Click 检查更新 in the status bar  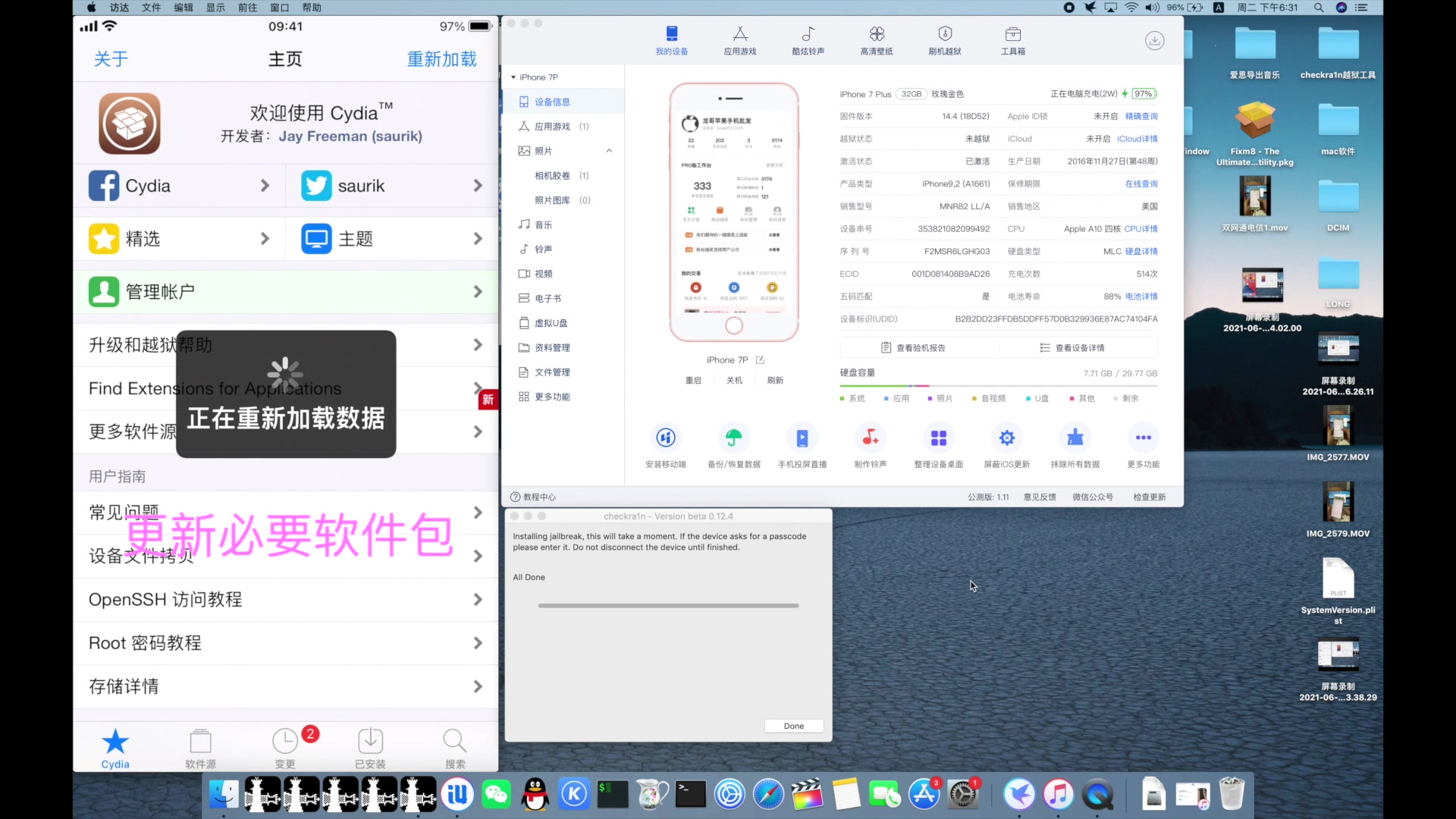(x=1150, y=497)
